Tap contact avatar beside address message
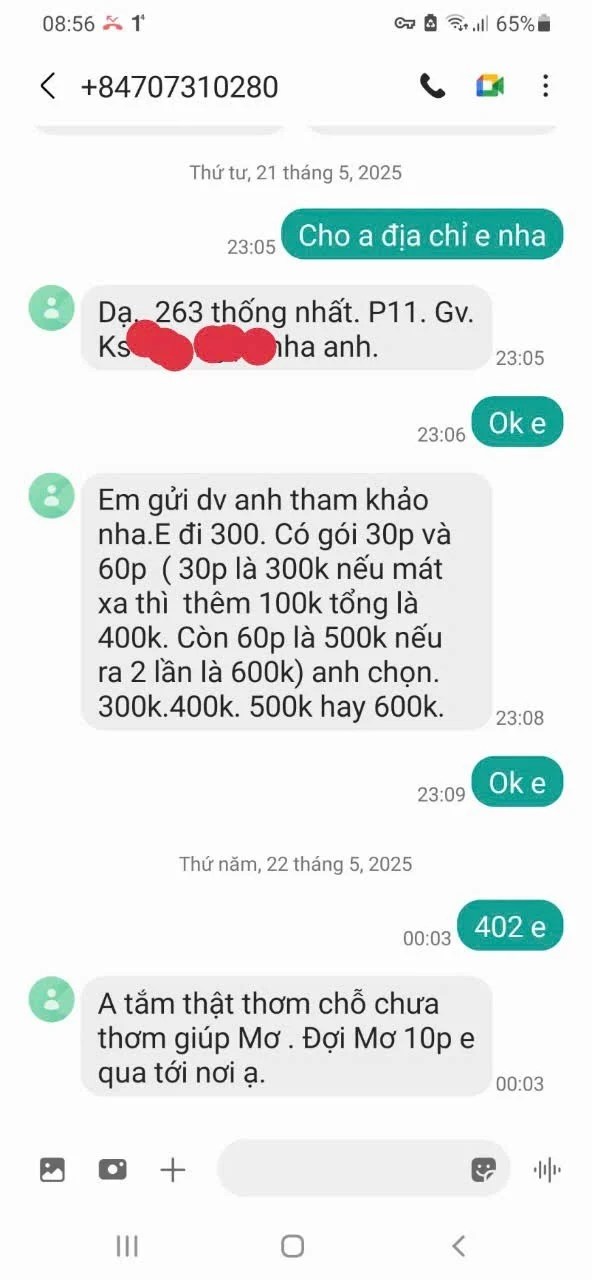Screen dimensions: 592x1280 point(51,307)
